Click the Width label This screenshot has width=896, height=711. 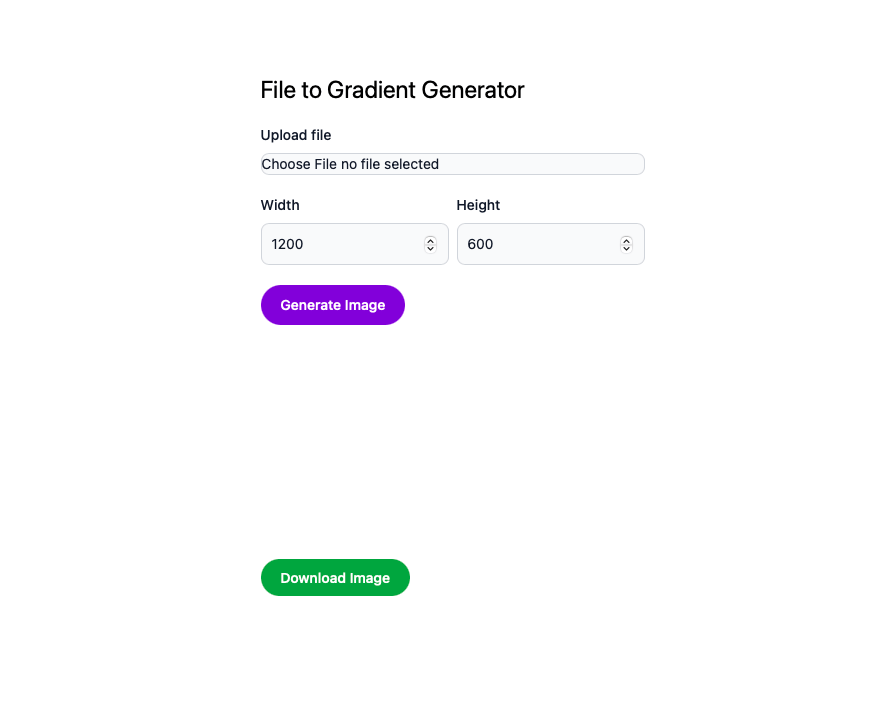(280, 205)
